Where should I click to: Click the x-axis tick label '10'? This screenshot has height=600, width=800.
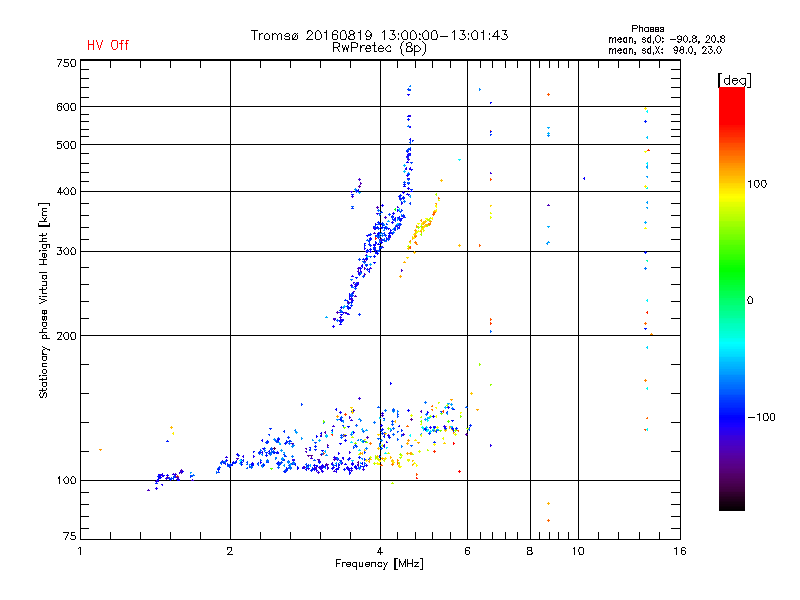point(578,551)
